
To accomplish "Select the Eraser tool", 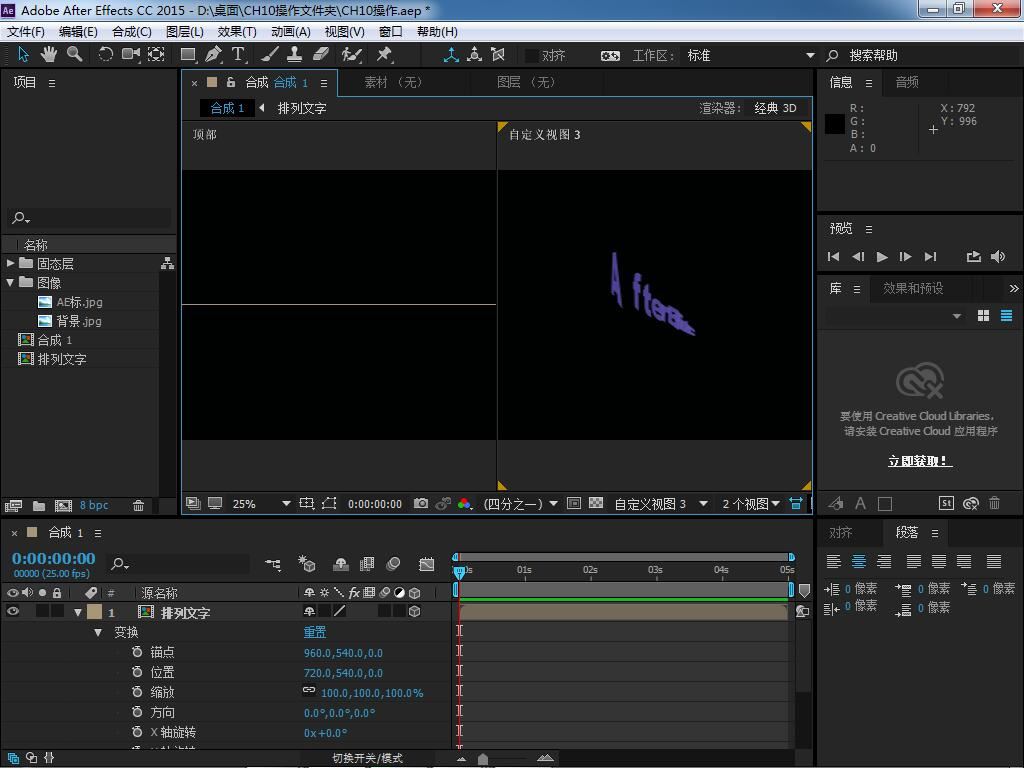I will click(x=320, y=55).
